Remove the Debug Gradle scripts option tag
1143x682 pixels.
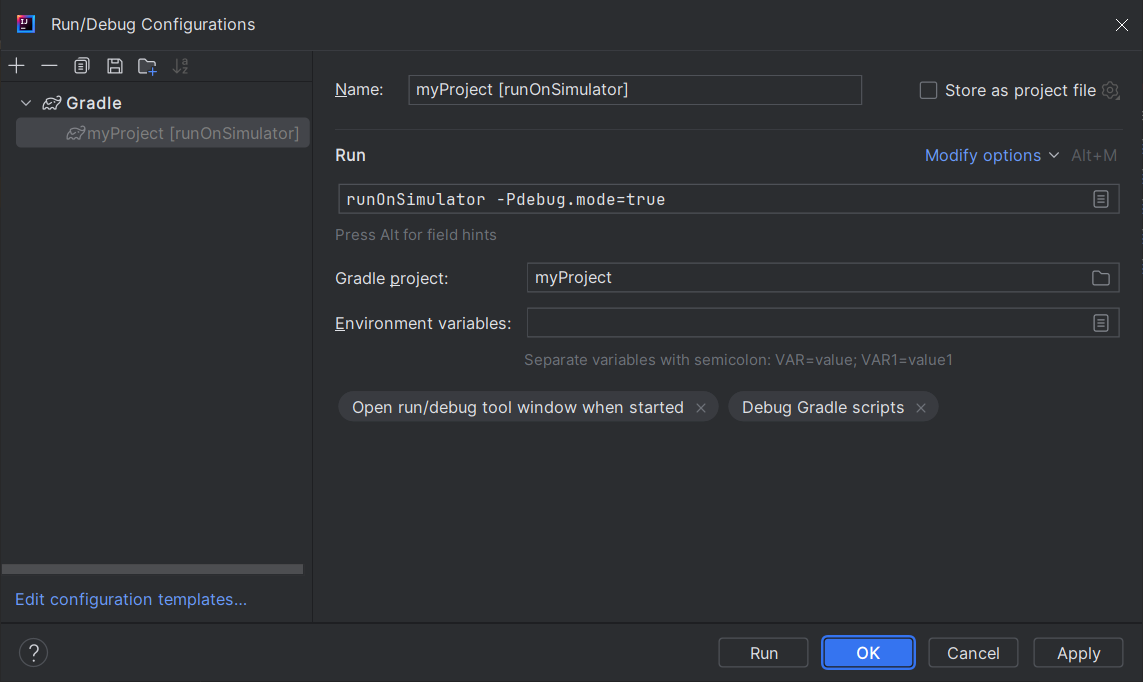pyautogui.click(x=920, y=408)
